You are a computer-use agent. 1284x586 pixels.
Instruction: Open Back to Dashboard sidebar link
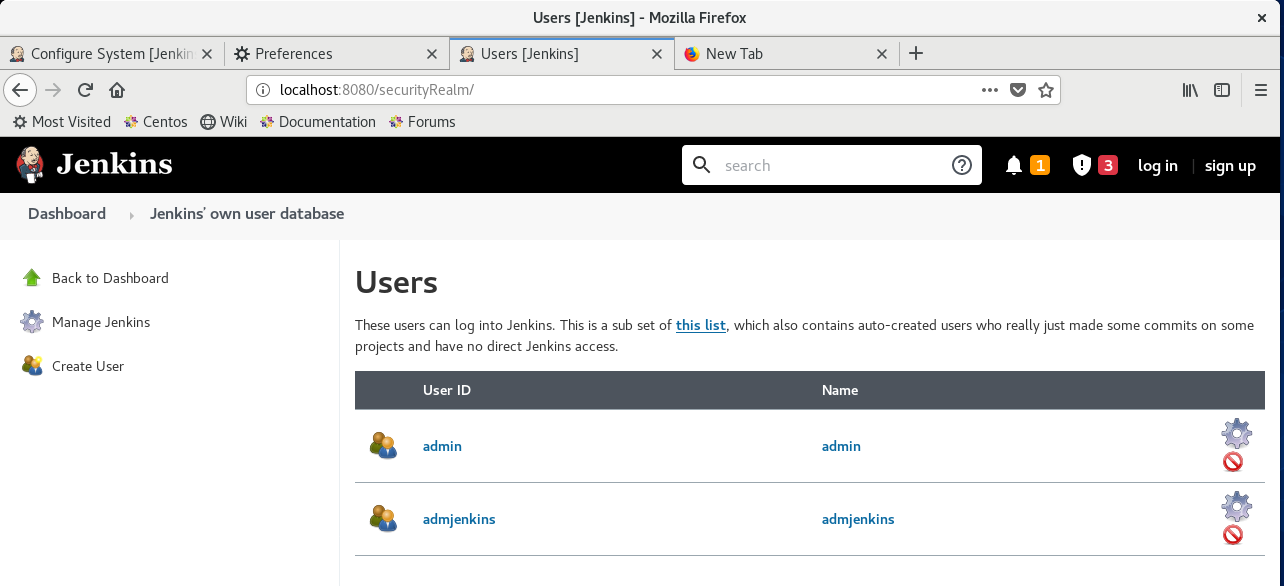(x=110, y=278)
